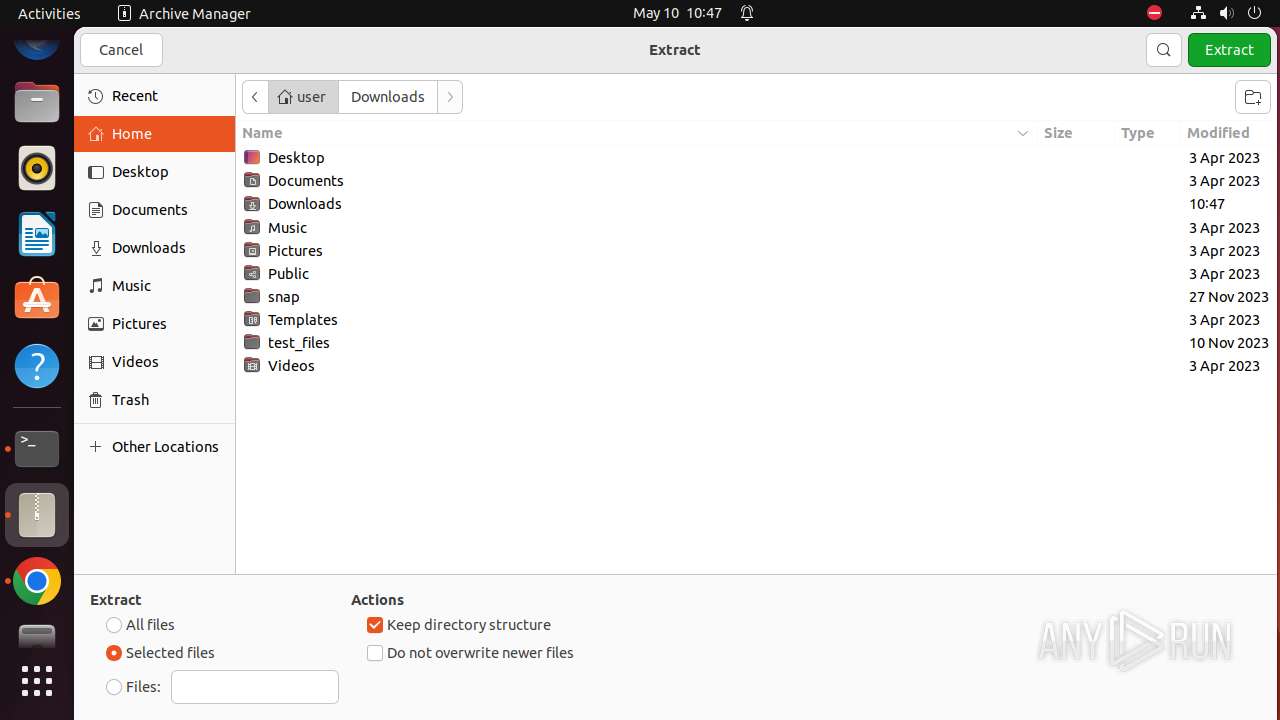This screenshot has height=720, width=1280.
Task: Click the notification bell icon in top bar
Action: (747, 13)
